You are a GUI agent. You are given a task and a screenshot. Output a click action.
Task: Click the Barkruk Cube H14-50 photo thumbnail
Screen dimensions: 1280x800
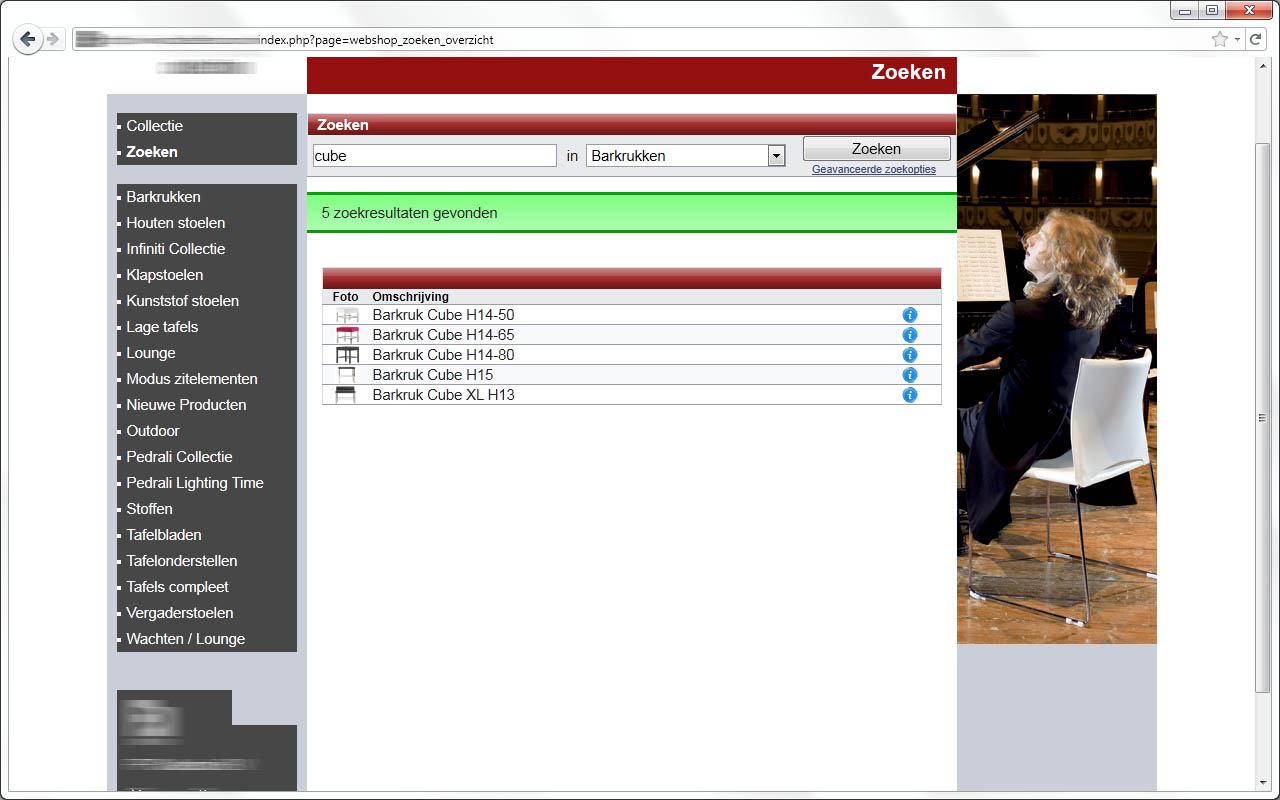click(346, 315)
